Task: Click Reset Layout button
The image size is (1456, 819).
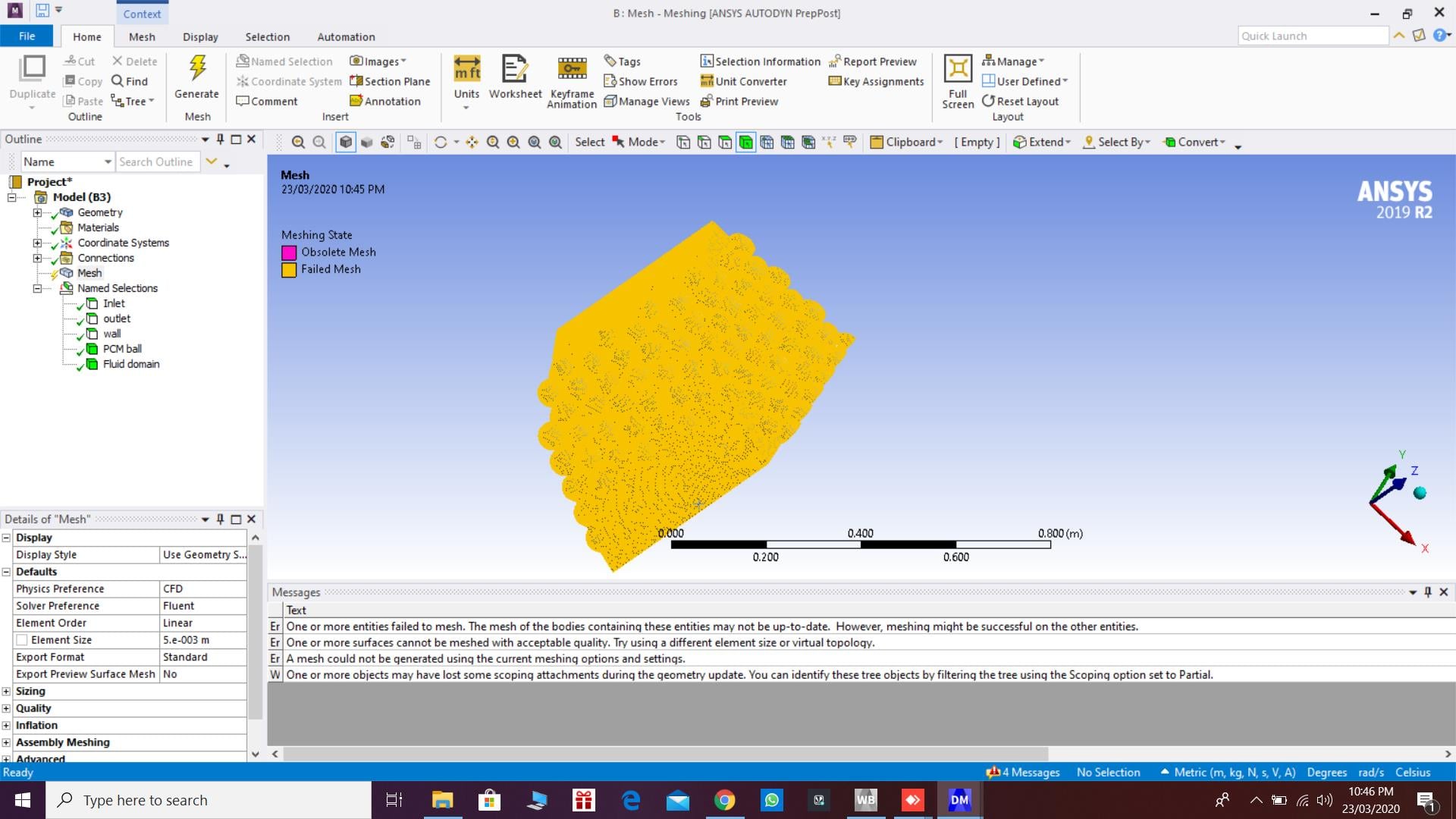Action: click(x=1020, y=101)
